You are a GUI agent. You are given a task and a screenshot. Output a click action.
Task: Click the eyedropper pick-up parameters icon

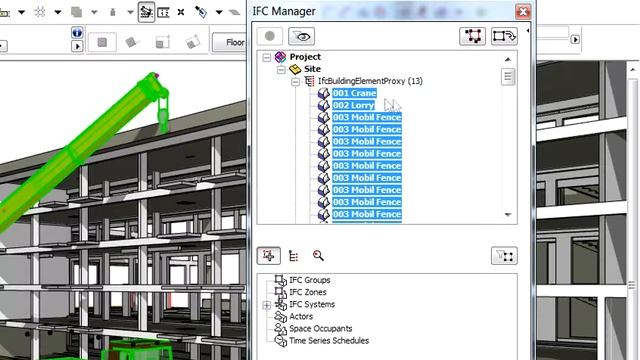pos(200,12)
